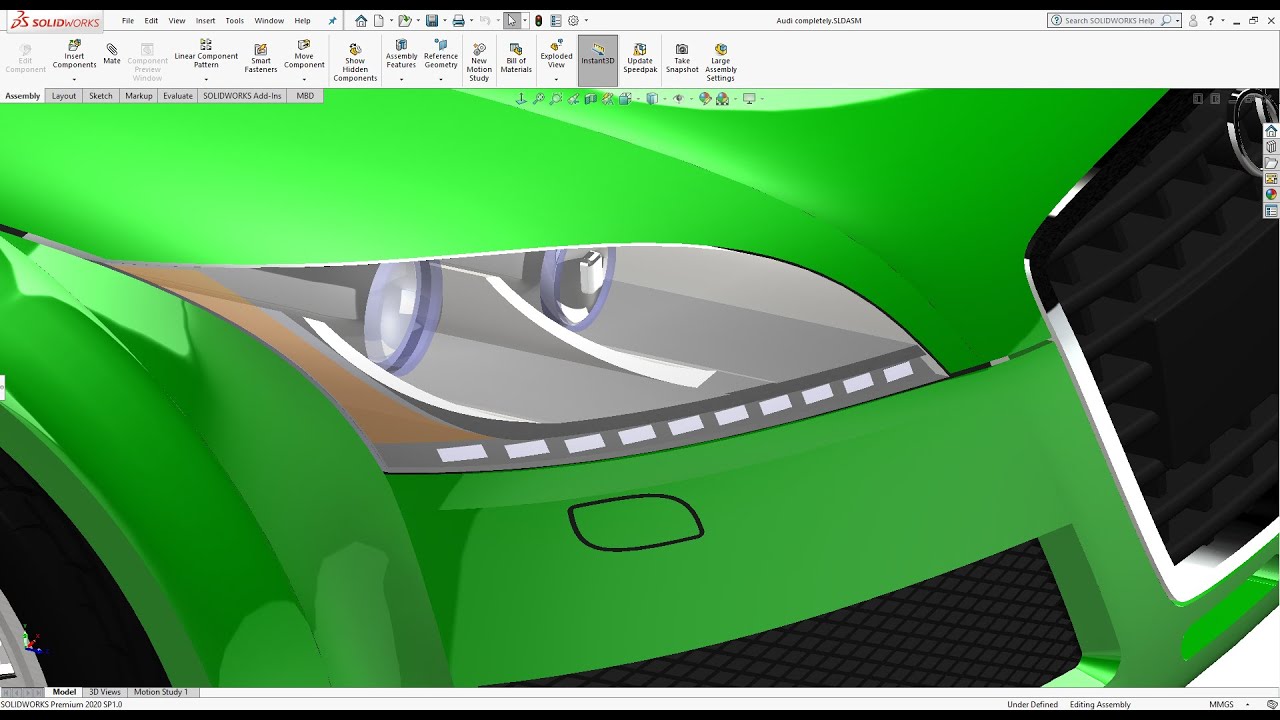Click the Apply Scene icon in the view toolbar
The image size is (1280, 720).
tap(723, 99)
